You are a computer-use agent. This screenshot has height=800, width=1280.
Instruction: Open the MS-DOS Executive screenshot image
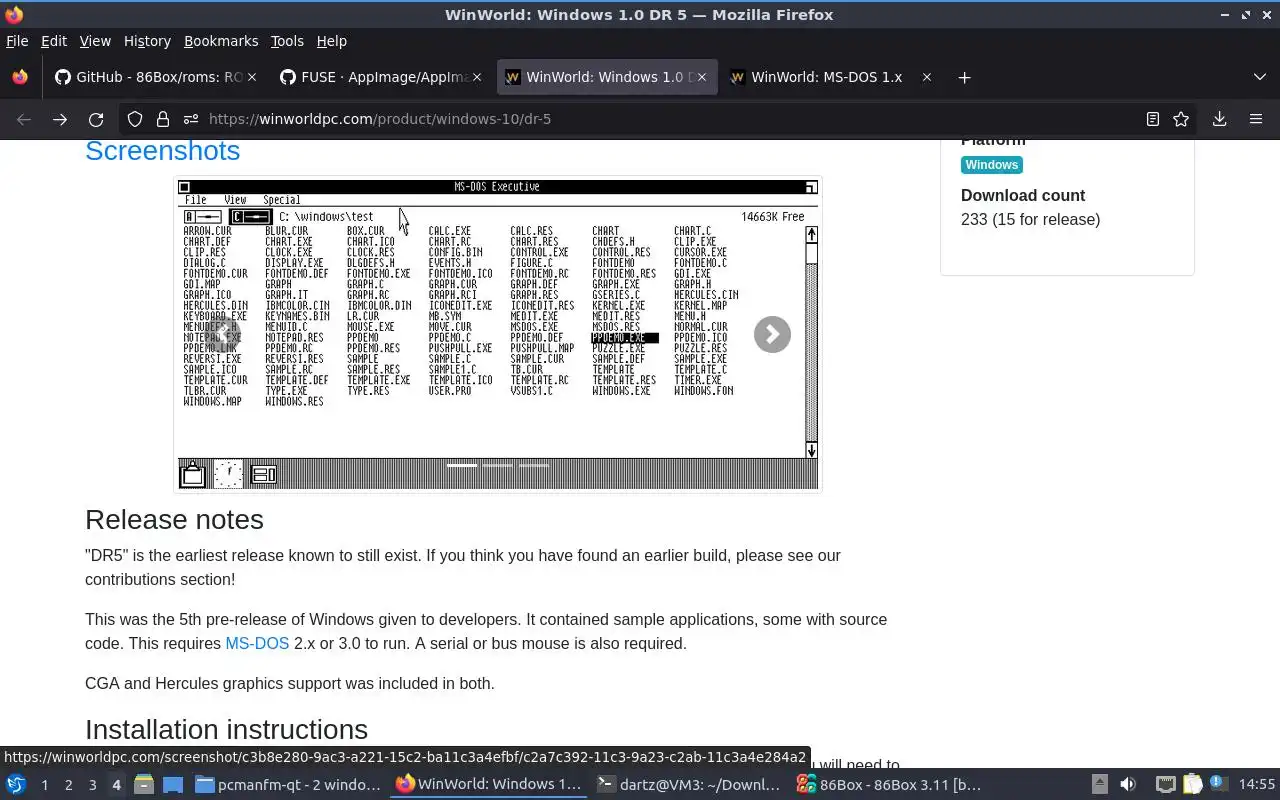498,334
